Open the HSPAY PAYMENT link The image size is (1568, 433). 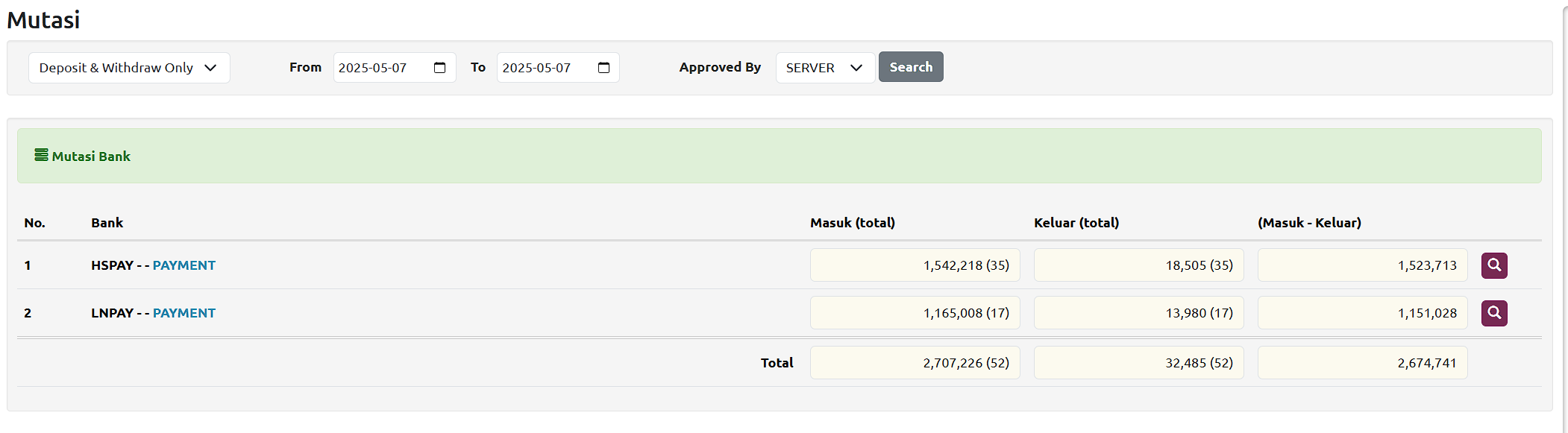click(x=184, y=265)
